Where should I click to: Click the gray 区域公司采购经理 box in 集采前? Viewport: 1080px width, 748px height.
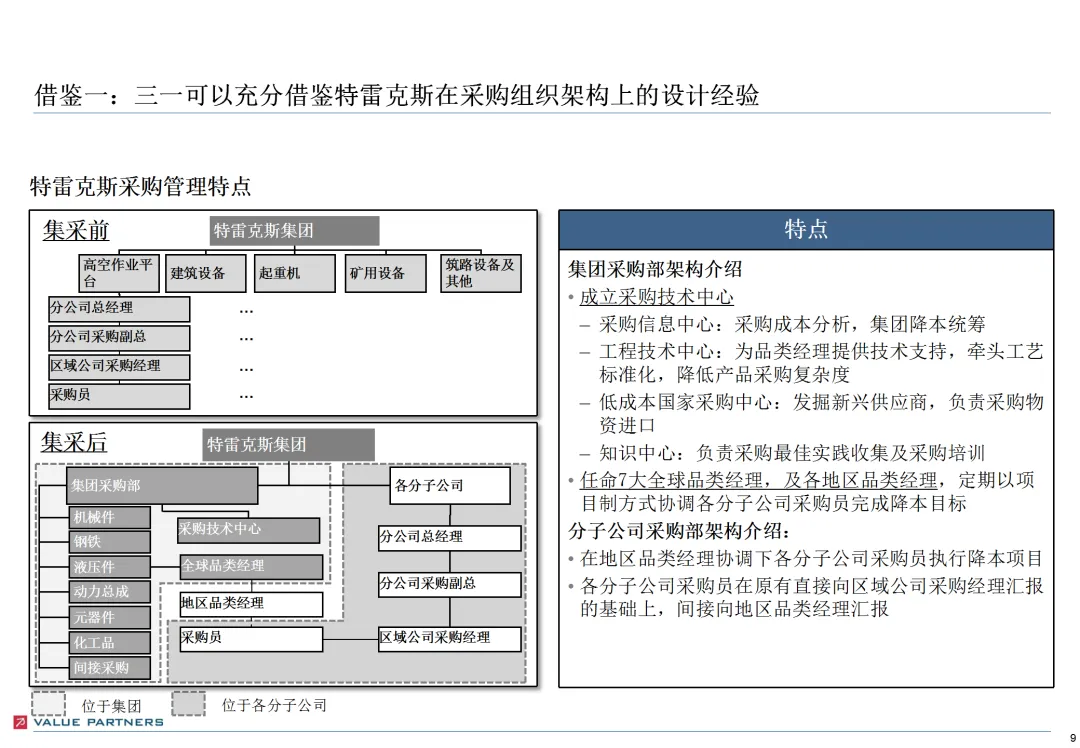(x=119, y=366)
